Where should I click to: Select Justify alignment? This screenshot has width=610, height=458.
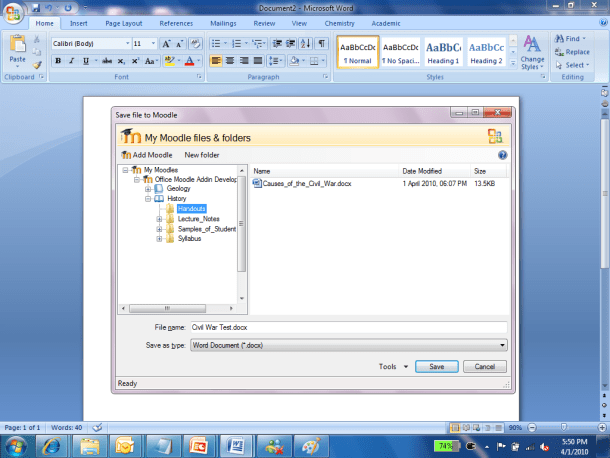click(x=258, y=61)
